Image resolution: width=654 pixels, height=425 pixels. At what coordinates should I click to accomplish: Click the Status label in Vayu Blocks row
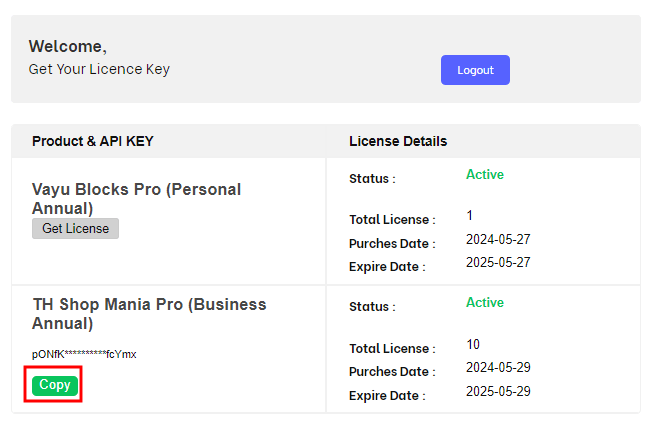click(372, 179)
